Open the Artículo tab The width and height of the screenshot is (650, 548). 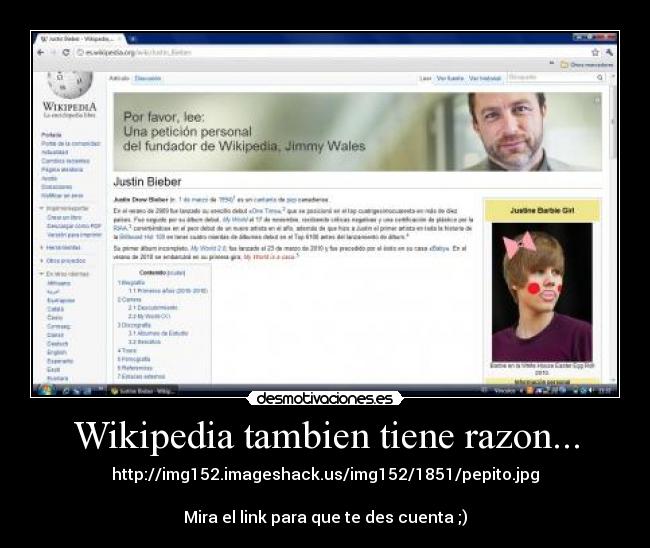coord(119,78)
